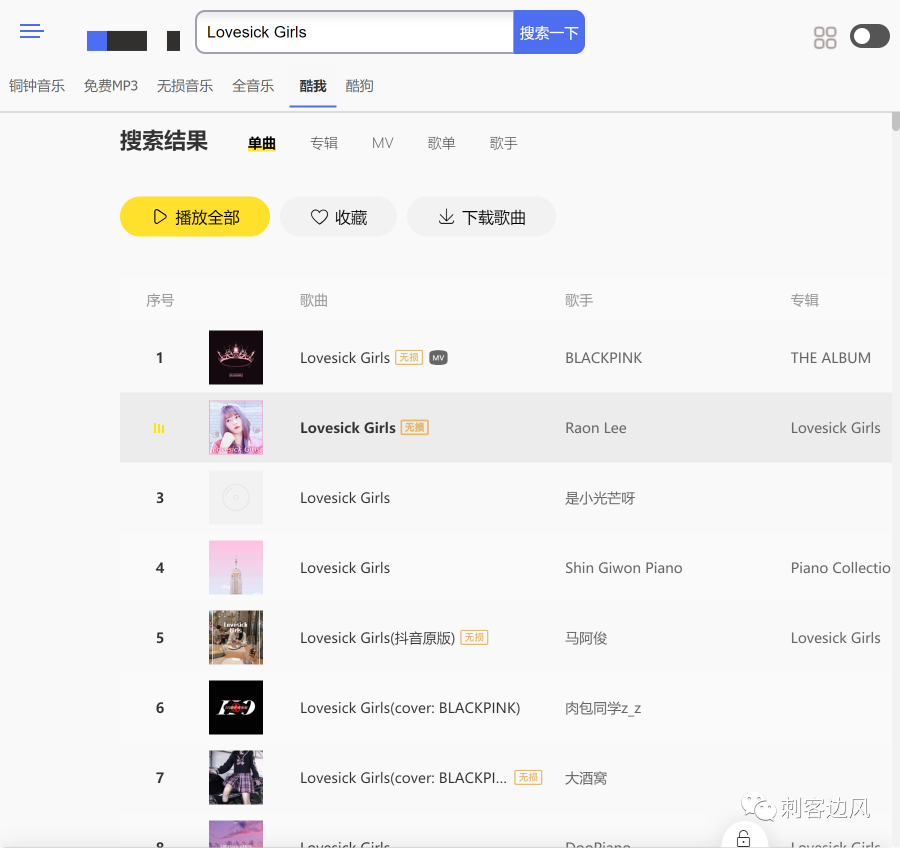Image resolution: width=900 pixels, height=848 pixels.
Task: Click the 序号 column header
Action: click(160, 300)
